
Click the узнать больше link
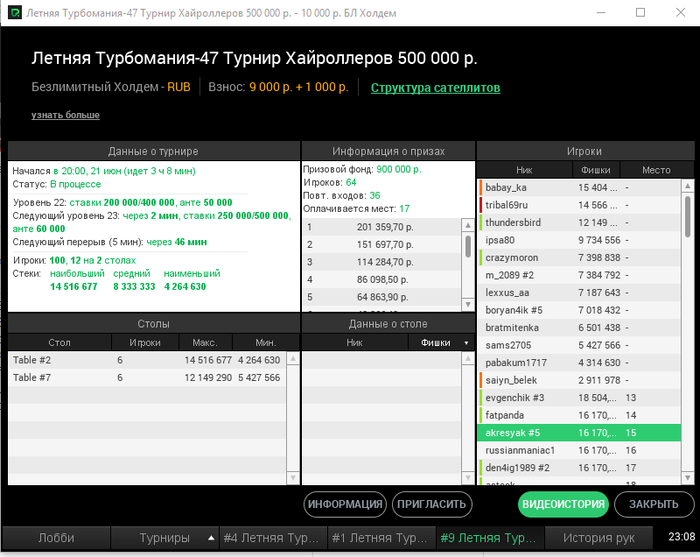click(65, 115)
